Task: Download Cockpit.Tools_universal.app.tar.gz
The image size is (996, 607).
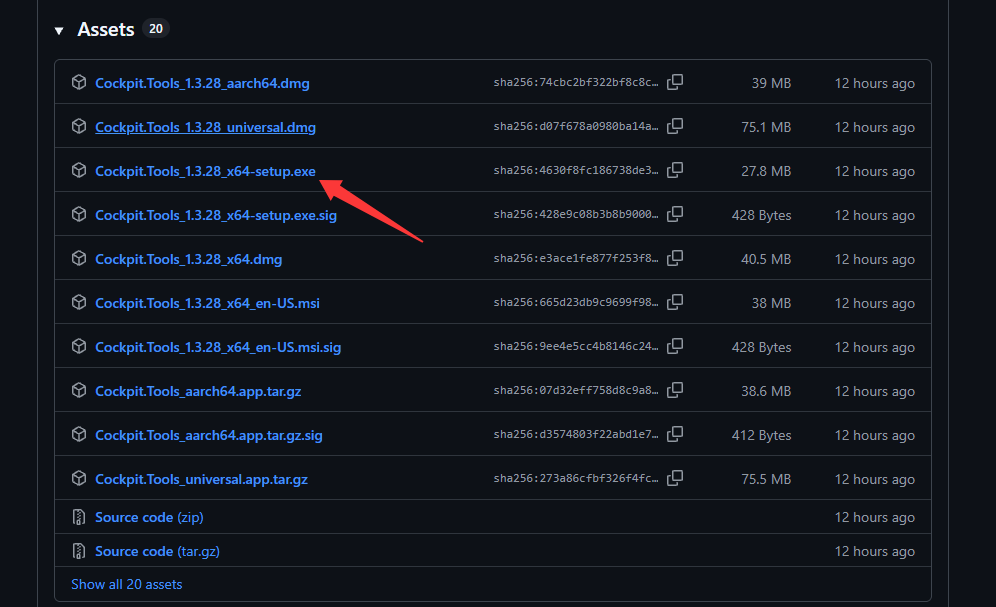Action: click(x=201, y=479)
